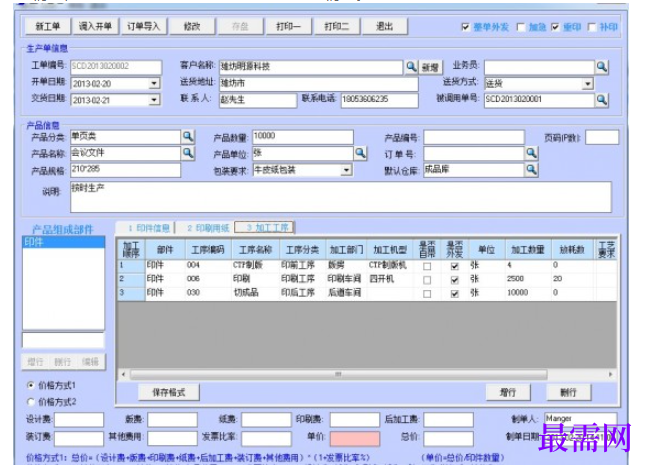Open unit lookup beside 产品单位
The width and height of the screenshot is (650, 469).
pos(360,153)
